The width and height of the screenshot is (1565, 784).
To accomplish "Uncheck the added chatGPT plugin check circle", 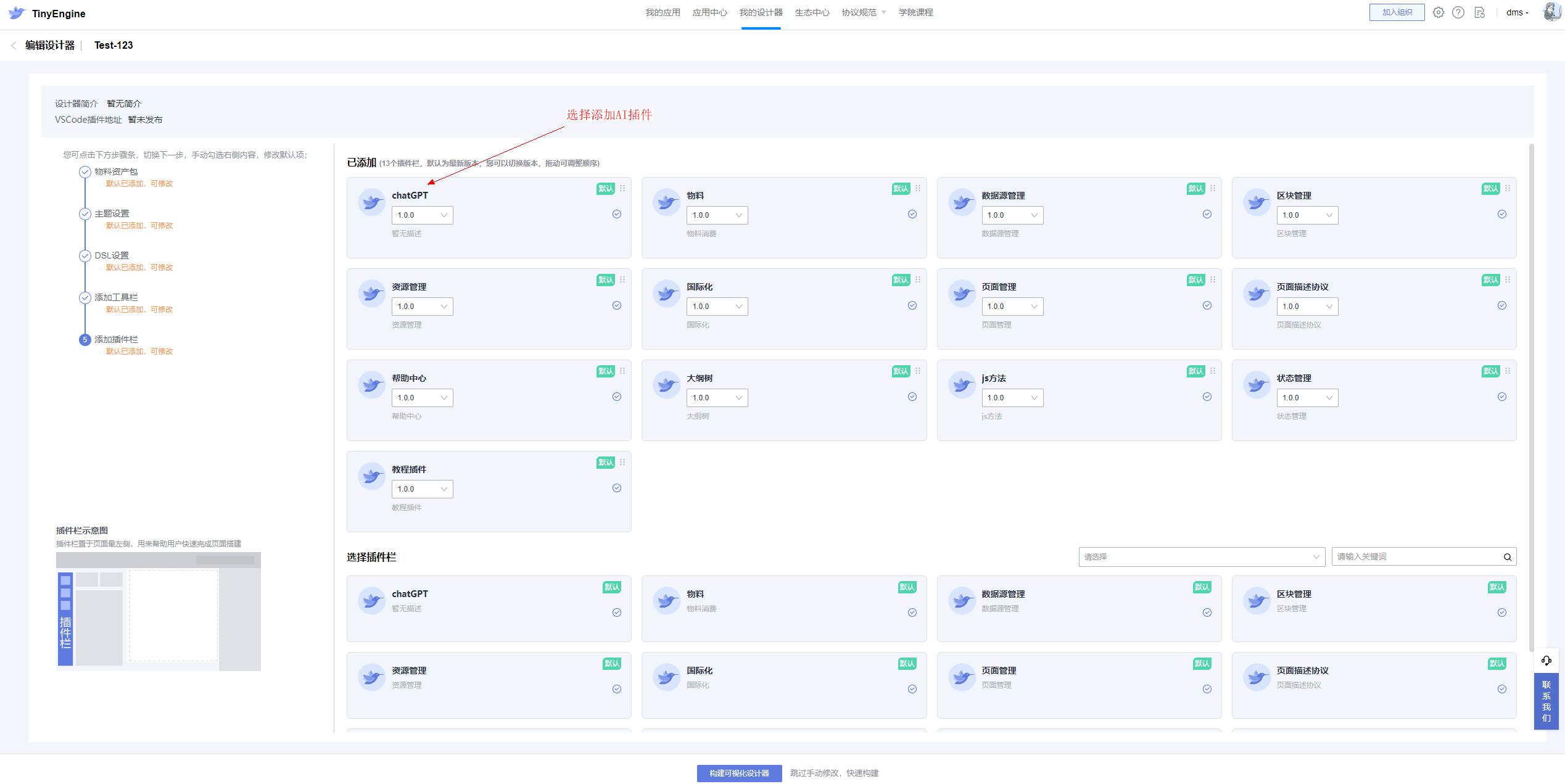I will pyautogui.click(x=616, y=214).
